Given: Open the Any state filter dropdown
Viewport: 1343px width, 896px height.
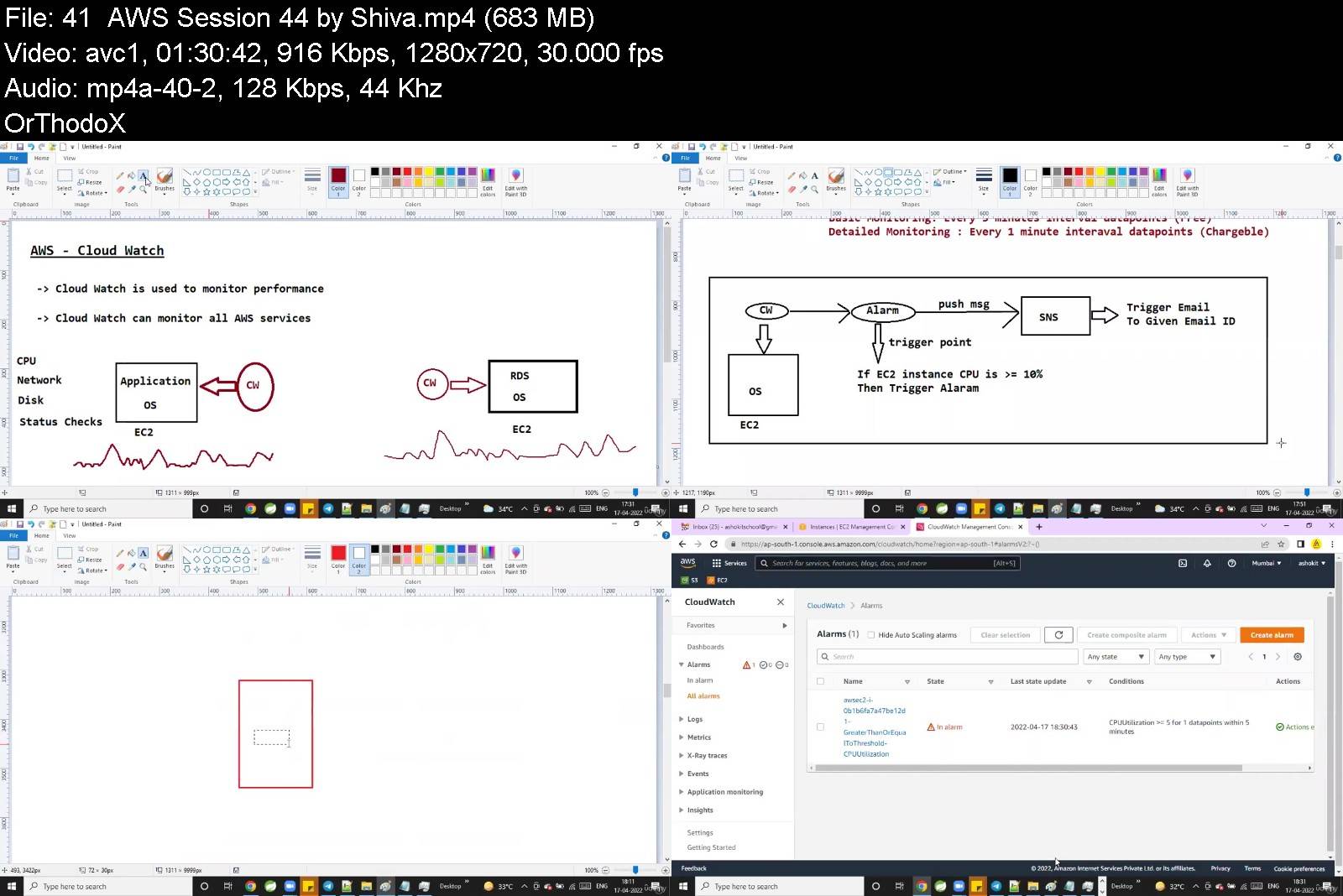Looking at the screenshot, I should [1116, 657].
